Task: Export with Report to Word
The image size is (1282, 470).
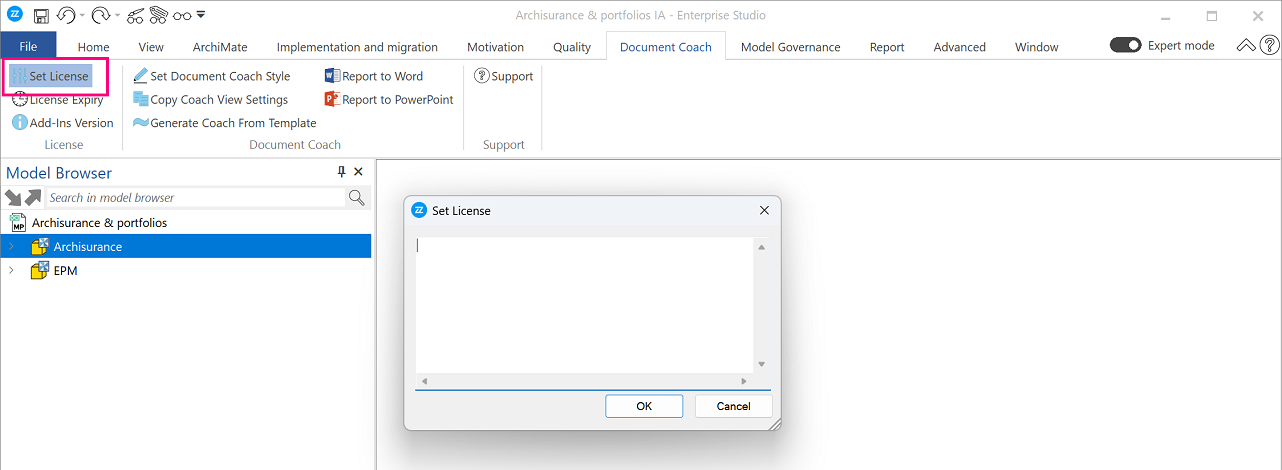Action: (x=374, y=76)
